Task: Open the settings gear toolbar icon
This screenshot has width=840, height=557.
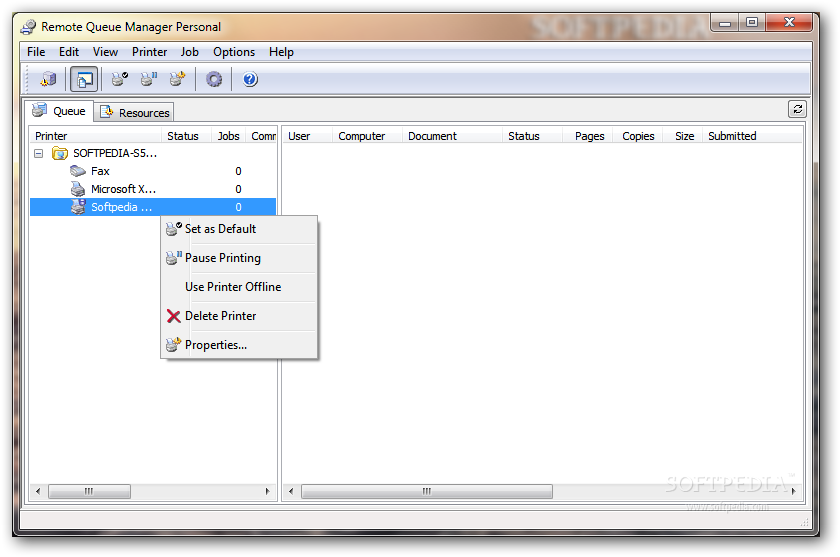Action: (x=214, y=79)
